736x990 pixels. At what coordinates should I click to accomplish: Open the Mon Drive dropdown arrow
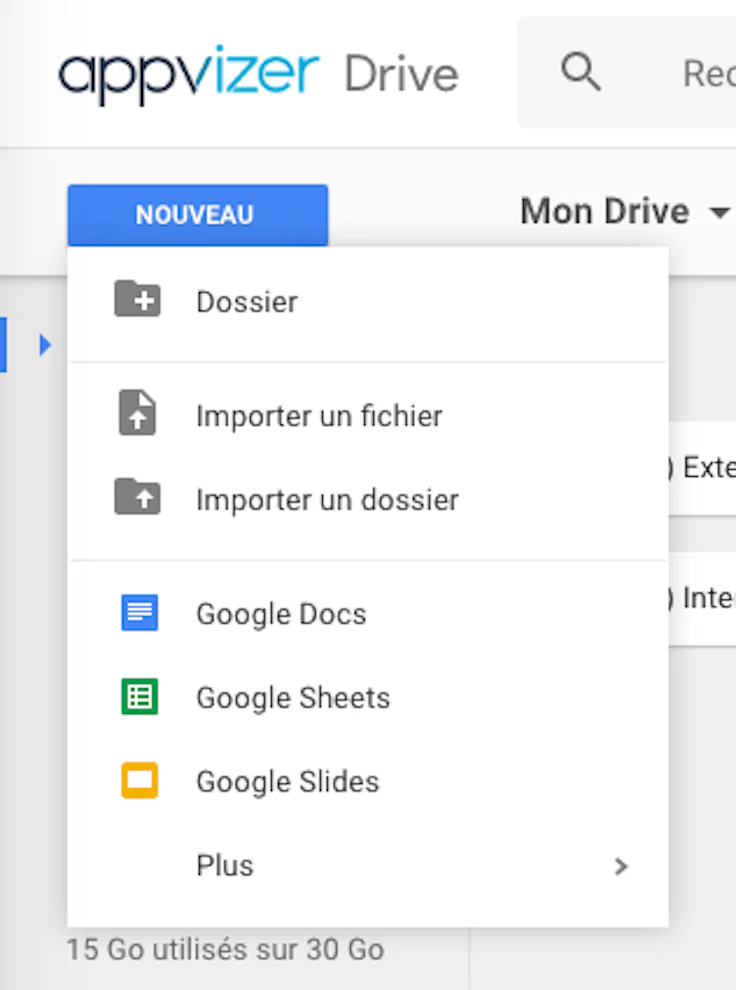pyautogui.click(x=720, y=212)
